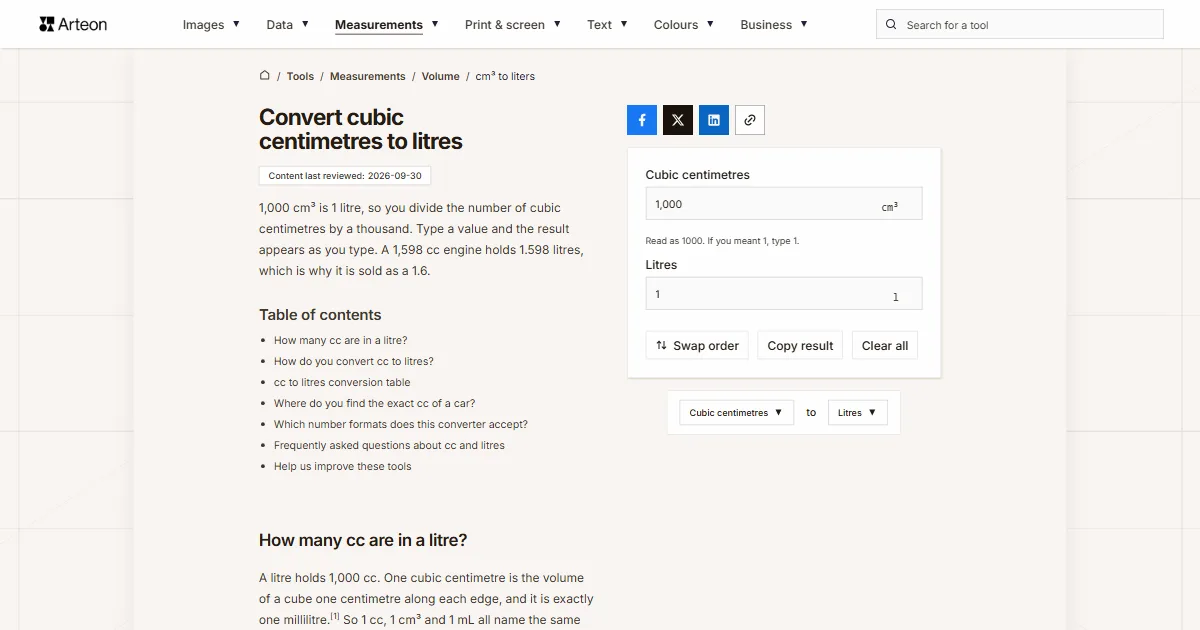Click the Table of contents heading
1200x630 pixels.
tap(320, 315)
